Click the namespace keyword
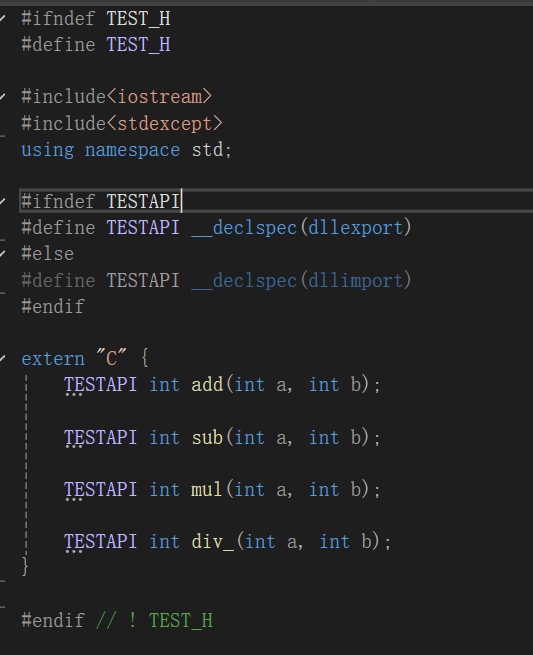The width and height of the screenshot is (533, 655). tap(132, 150)
